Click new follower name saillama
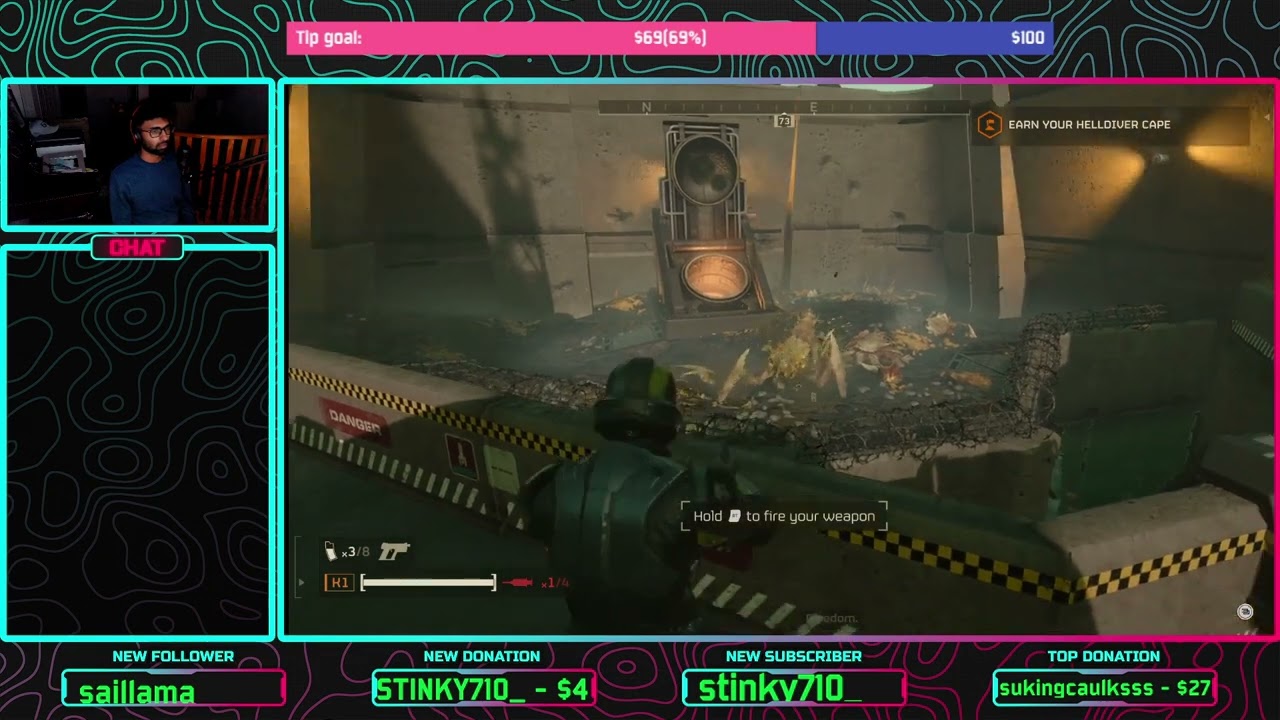 (137, 691)
